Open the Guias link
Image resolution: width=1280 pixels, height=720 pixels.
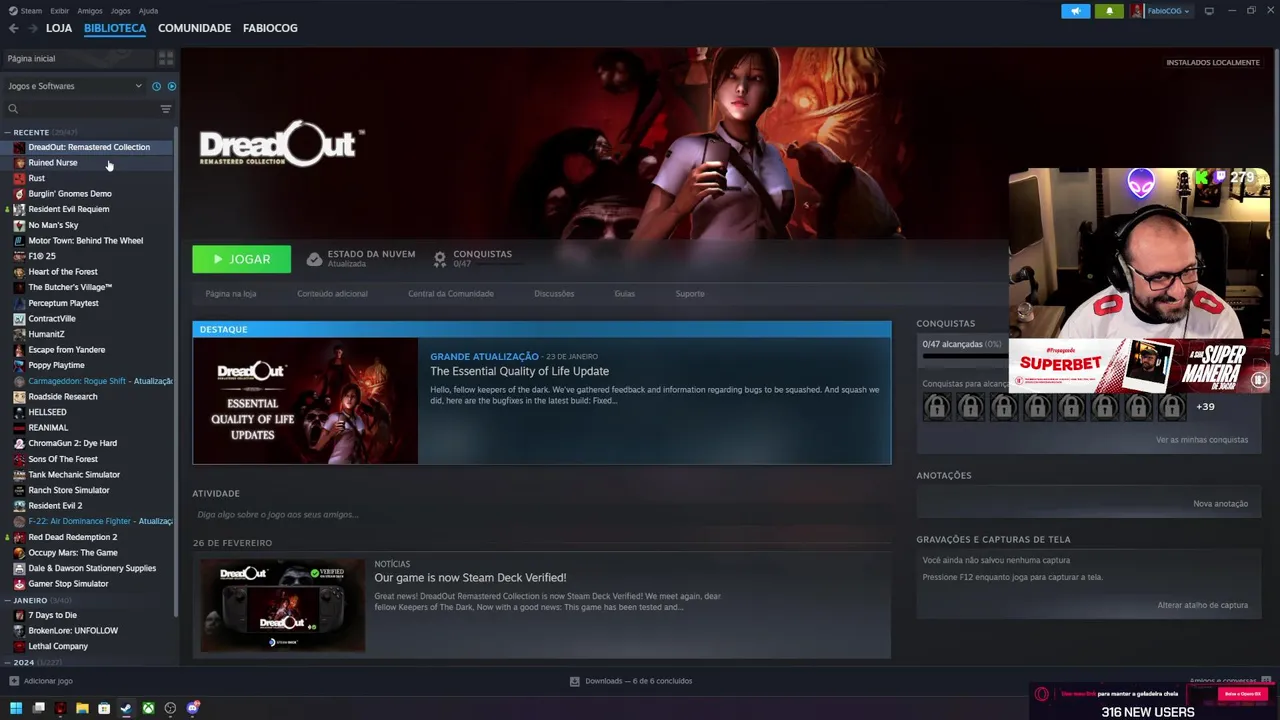click(x=624, y=294)
